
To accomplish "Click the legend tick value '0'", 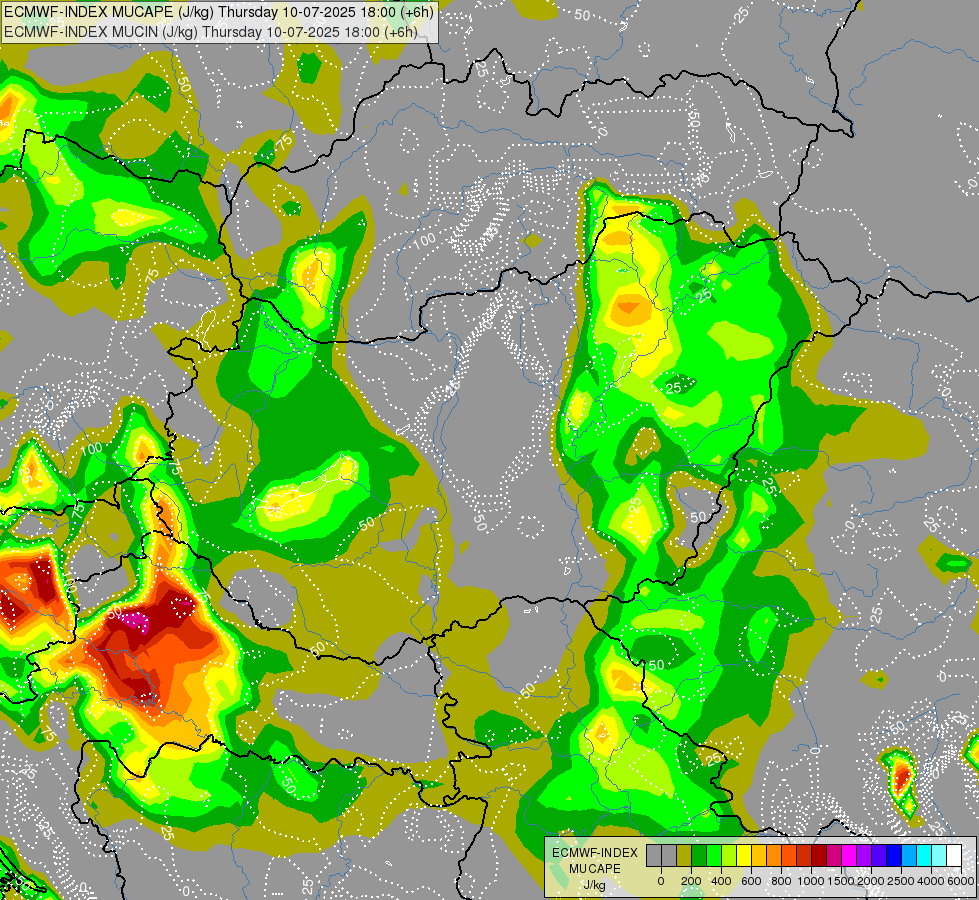I will (x=661, y=881).
